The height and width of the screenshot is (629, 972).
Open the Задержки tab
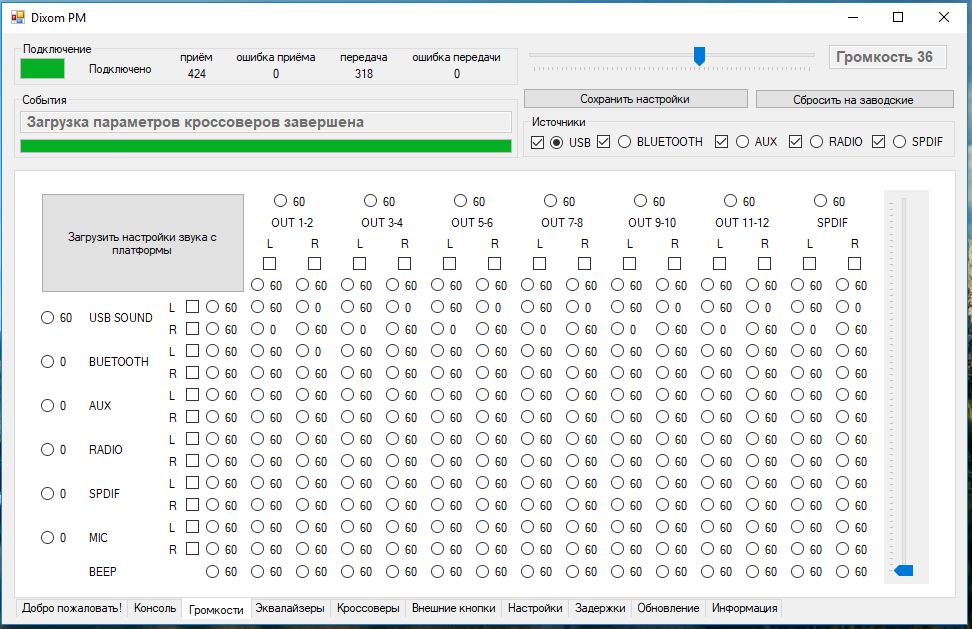(600, 608)
